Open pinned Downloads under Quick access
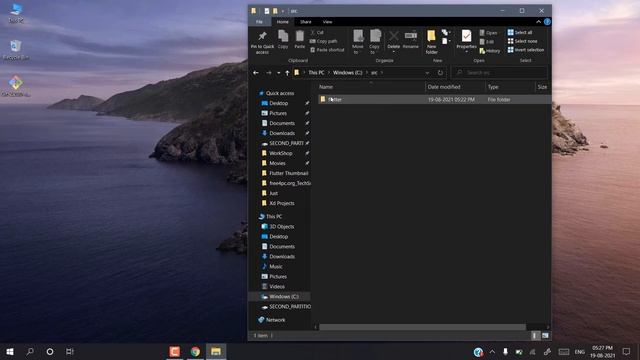 click(282, 133)
